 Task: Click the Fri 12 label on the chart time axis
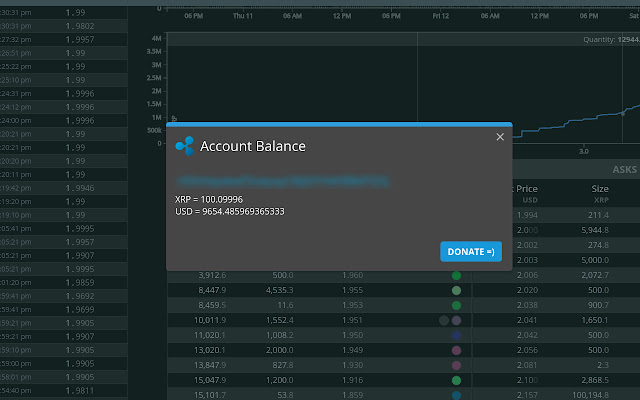point(441,16)
